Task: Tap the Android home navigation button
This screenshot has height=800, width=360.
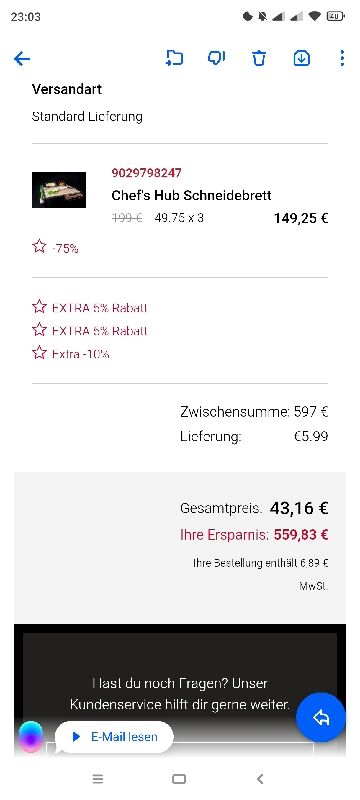Action: [179, 779]
